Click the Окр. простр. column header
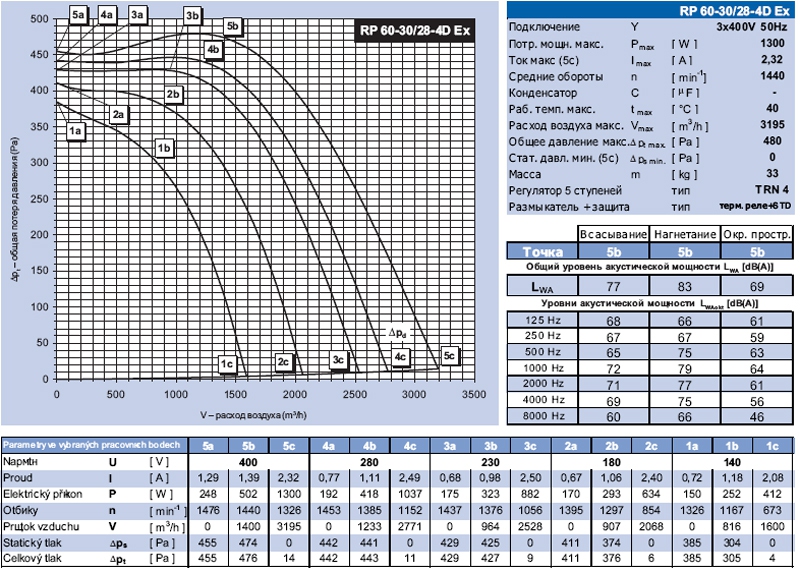 pyautogui.click(x=756, y=233)
